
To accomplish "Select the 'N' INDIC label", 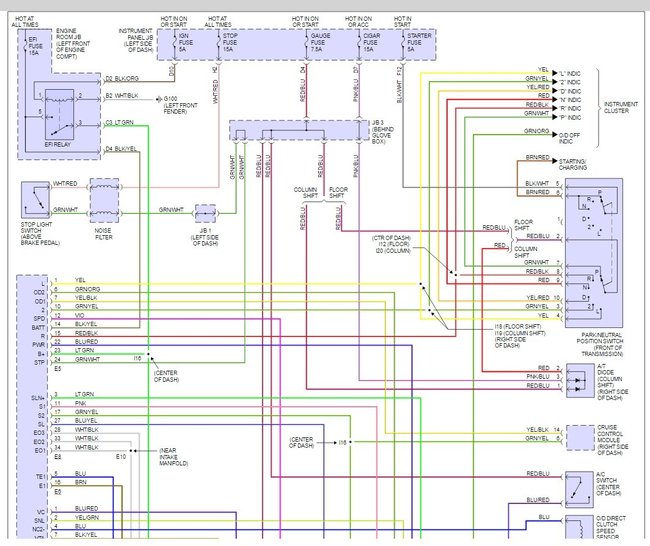I will pyautogui.click(x=570, y=100).
